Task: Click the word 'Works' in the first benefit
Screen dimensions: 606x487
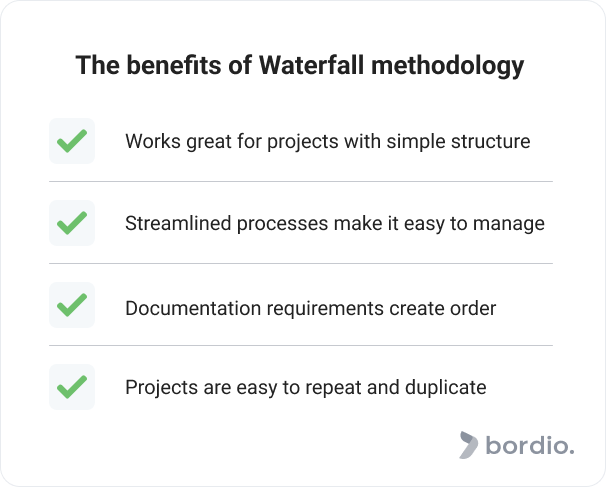Action: (x=153, y=141)
